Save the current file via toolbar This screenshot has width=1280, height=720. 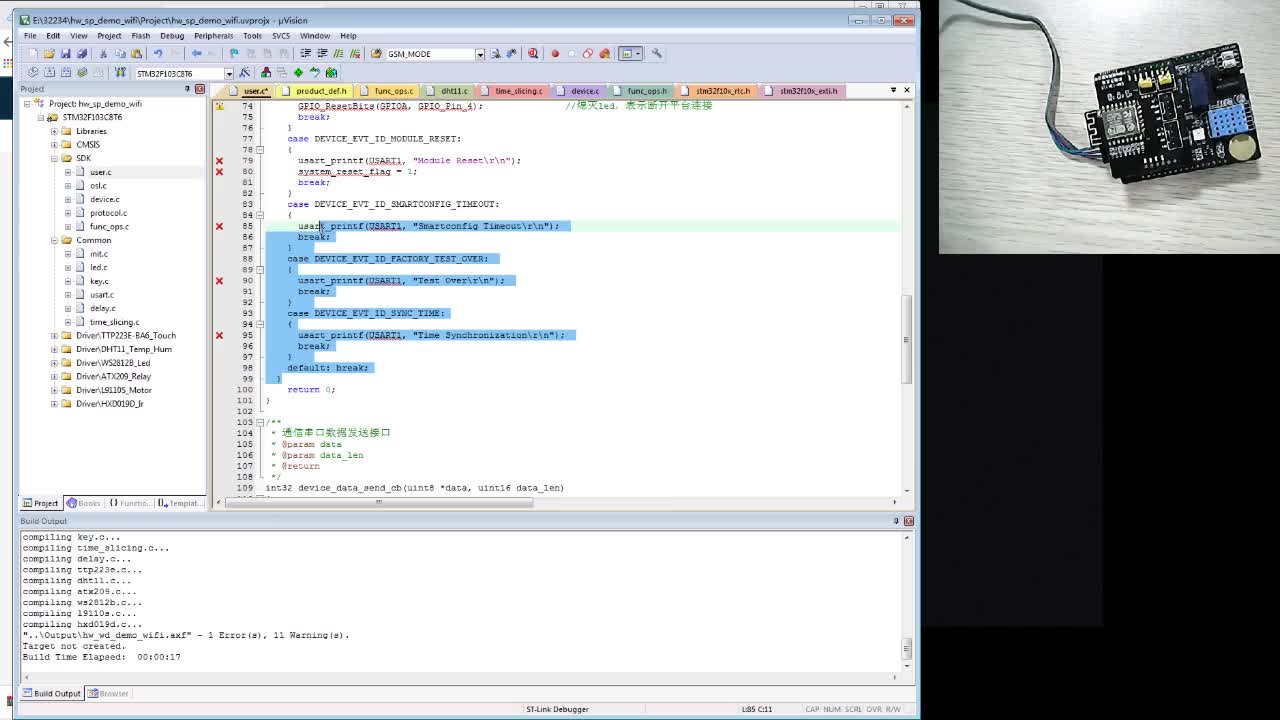tap(65, 54)
